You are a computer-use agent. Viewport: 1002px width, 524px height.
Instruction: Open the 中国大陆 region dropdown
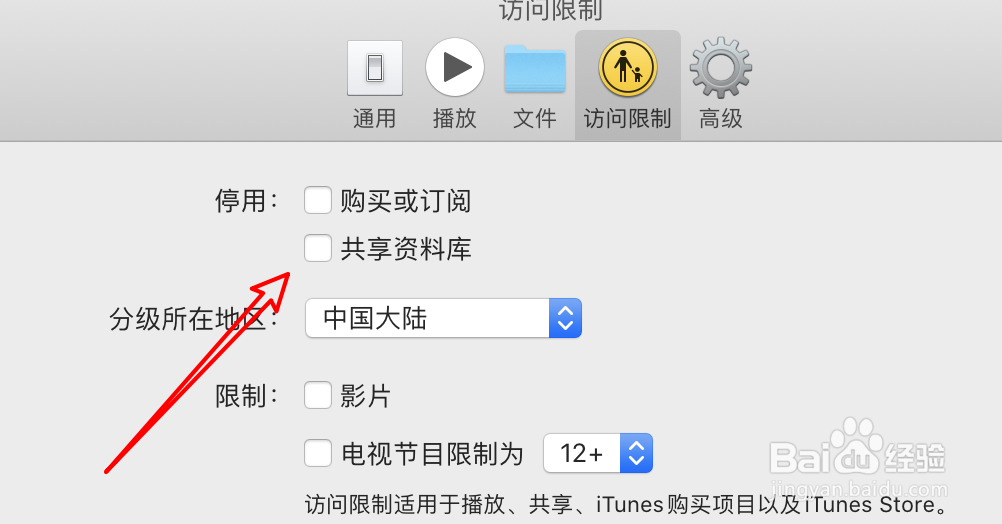tap(443, 318)
